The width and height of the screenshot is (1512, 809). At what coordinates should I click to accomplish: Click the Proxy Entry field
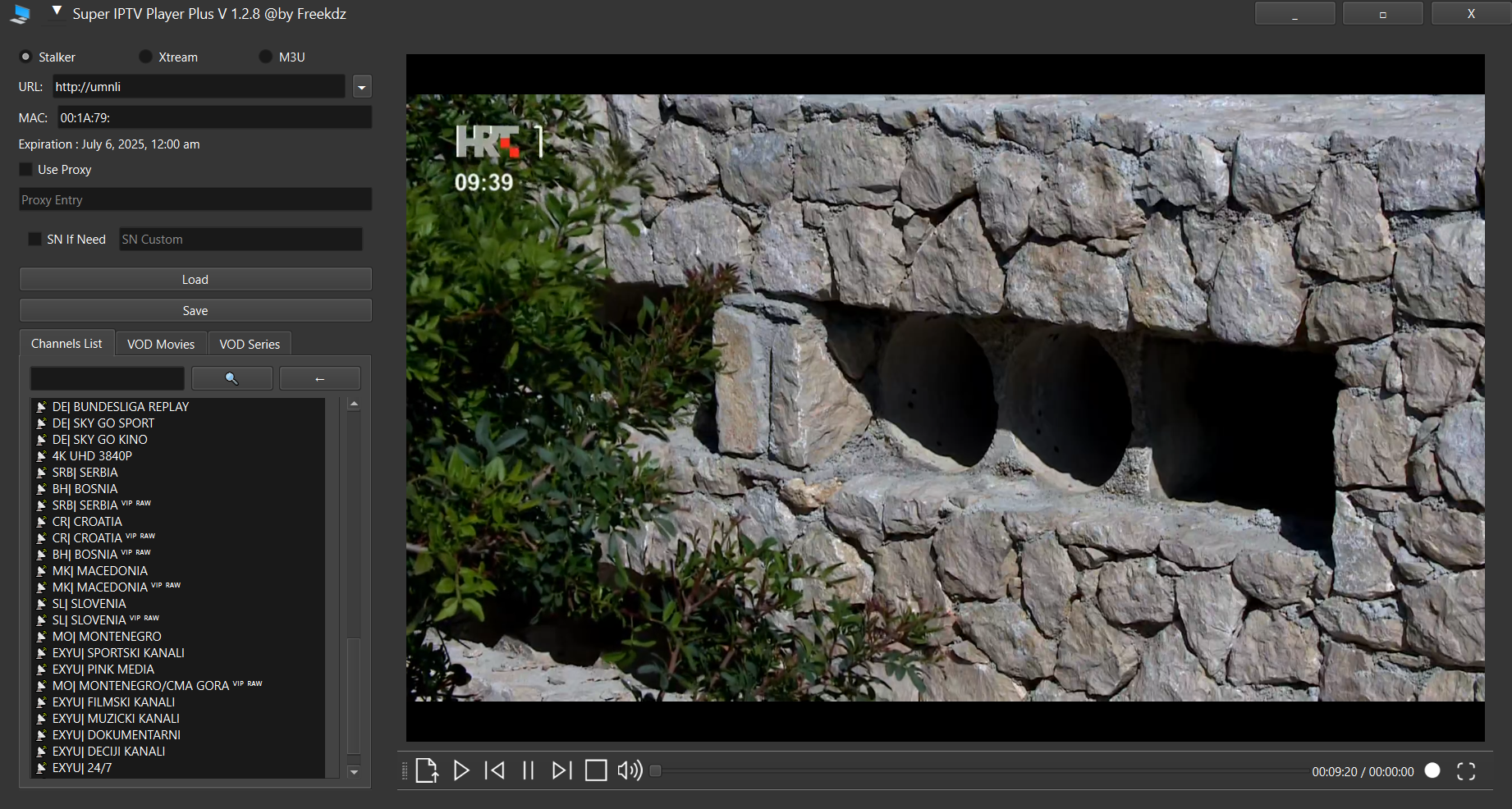coord(195,199)
